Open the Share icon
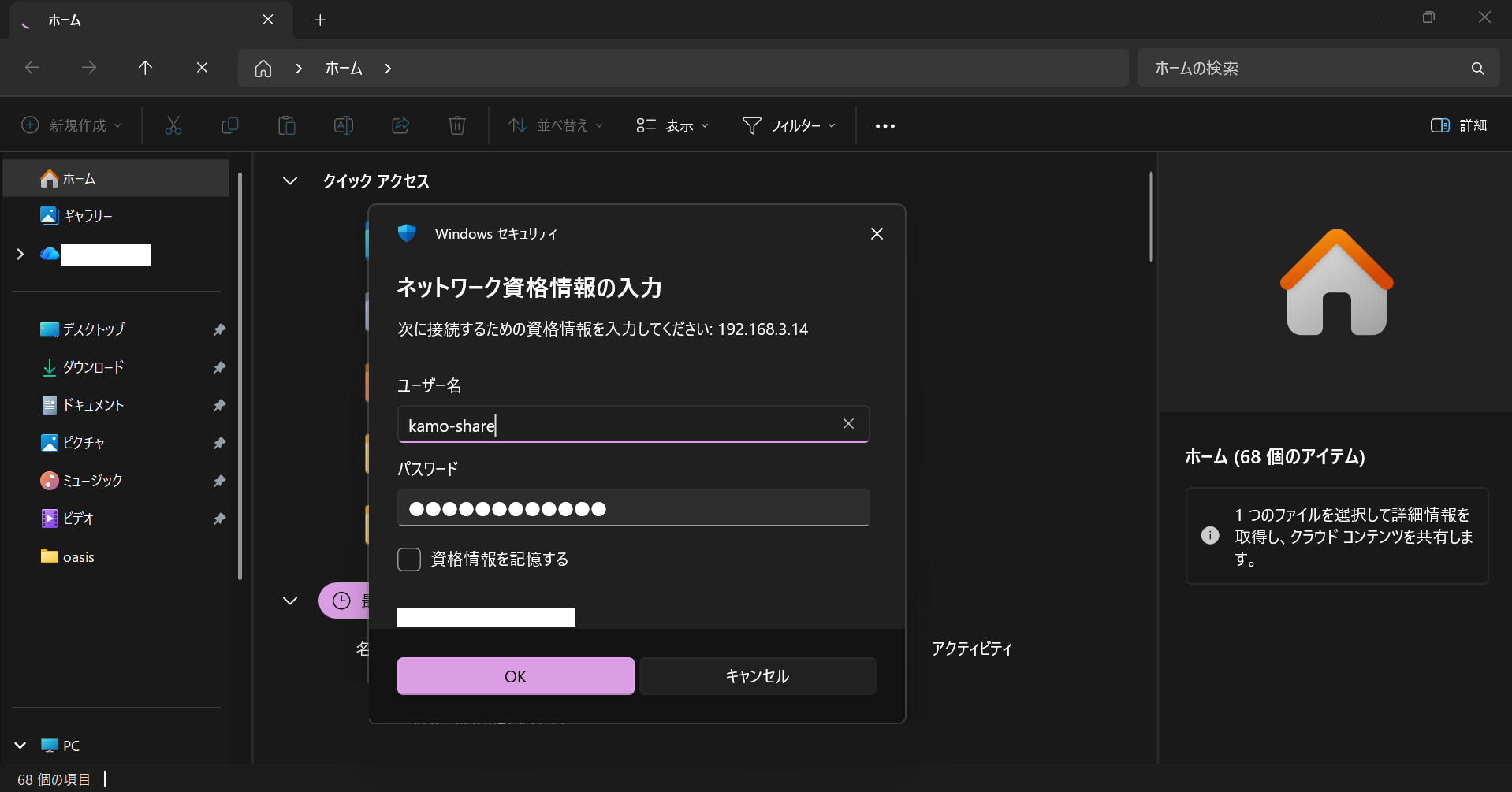 [x=400, y=125]
